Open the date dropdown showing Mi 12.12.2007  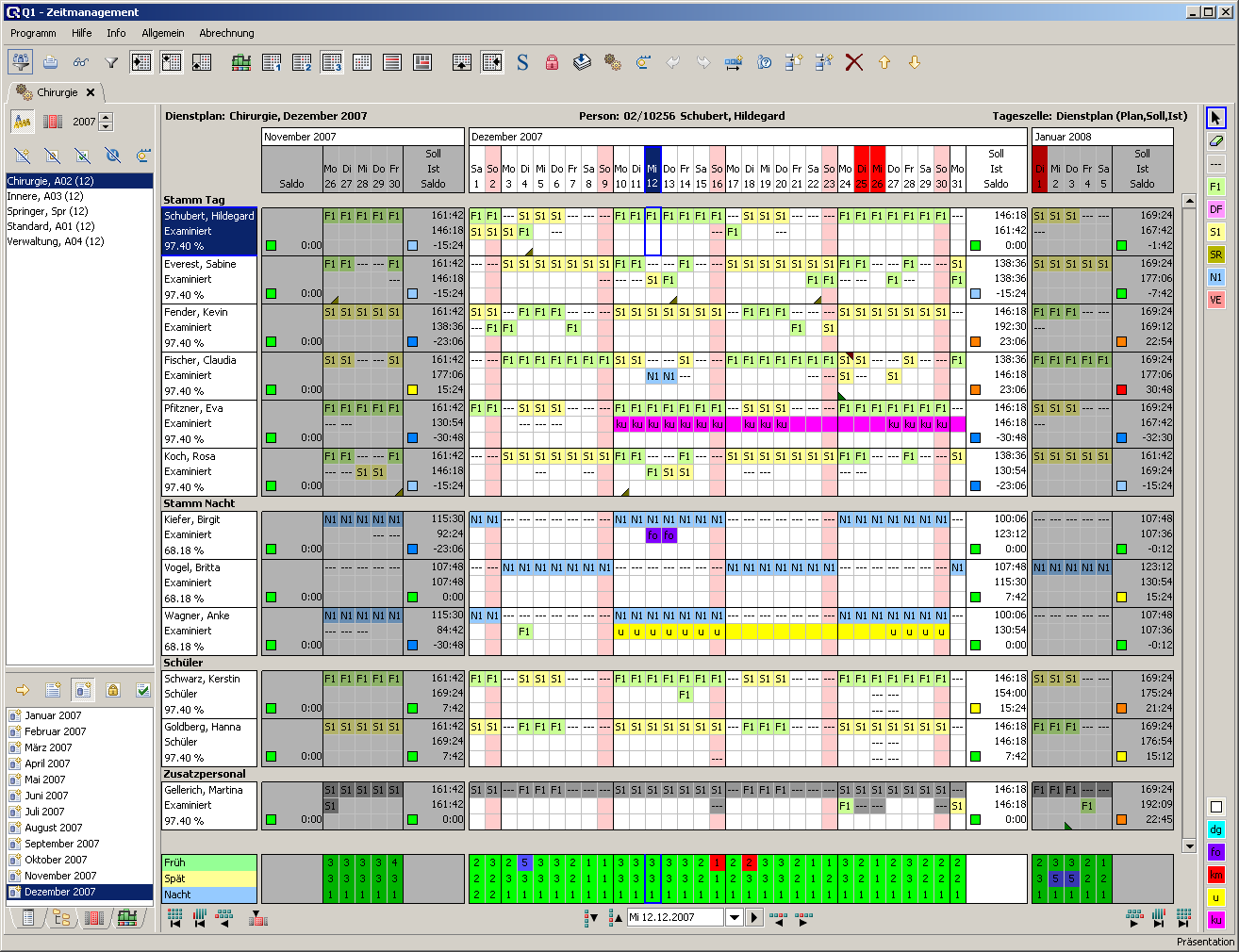point(735,917)
